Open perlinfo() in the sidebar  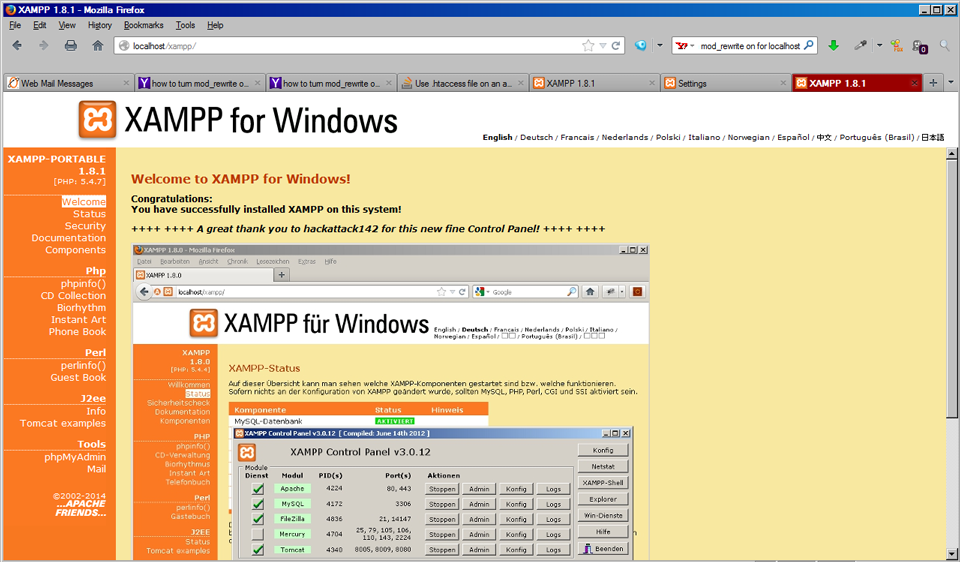pos(83,365)
